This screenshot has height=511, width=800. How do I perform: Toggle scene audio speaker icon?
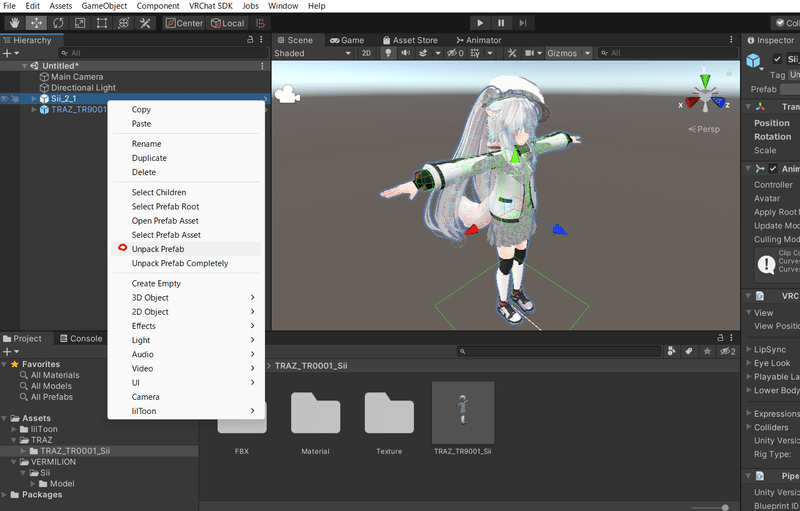click(406, 53)
